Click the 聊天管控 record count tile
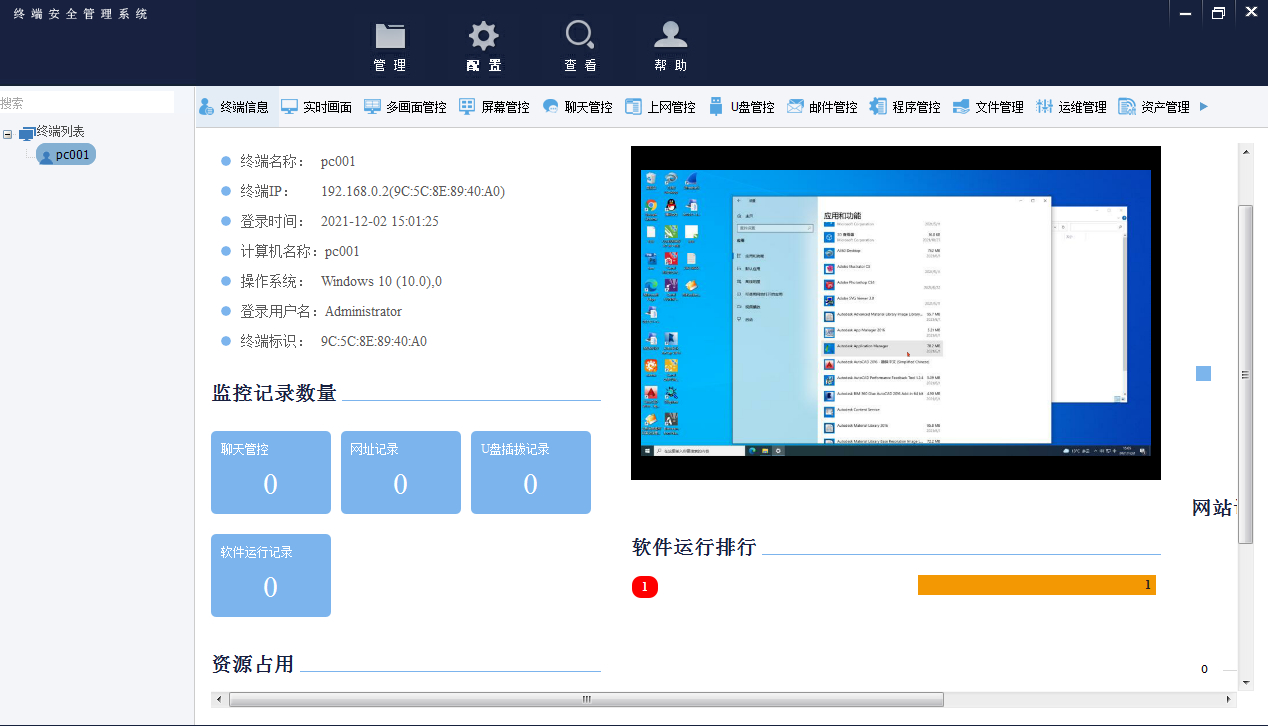 pyautogui.click(x=270, y=472)
